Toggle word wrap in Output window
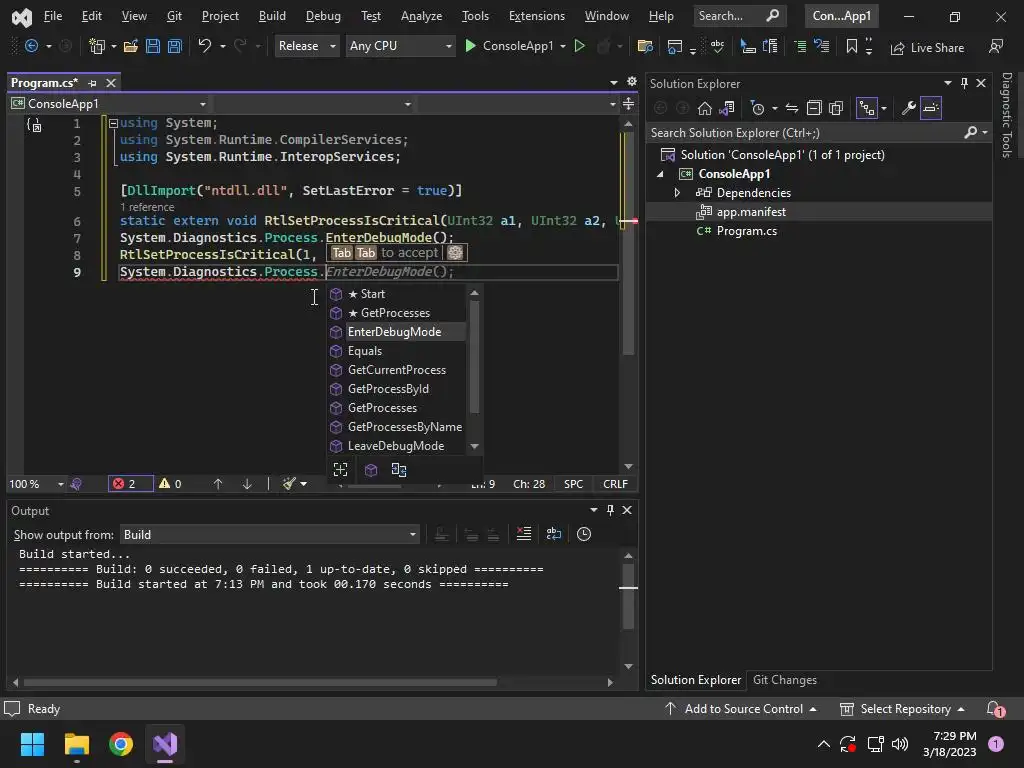Image resolution: width=1024 pixels, height=768 pixels. coord(554,534)
